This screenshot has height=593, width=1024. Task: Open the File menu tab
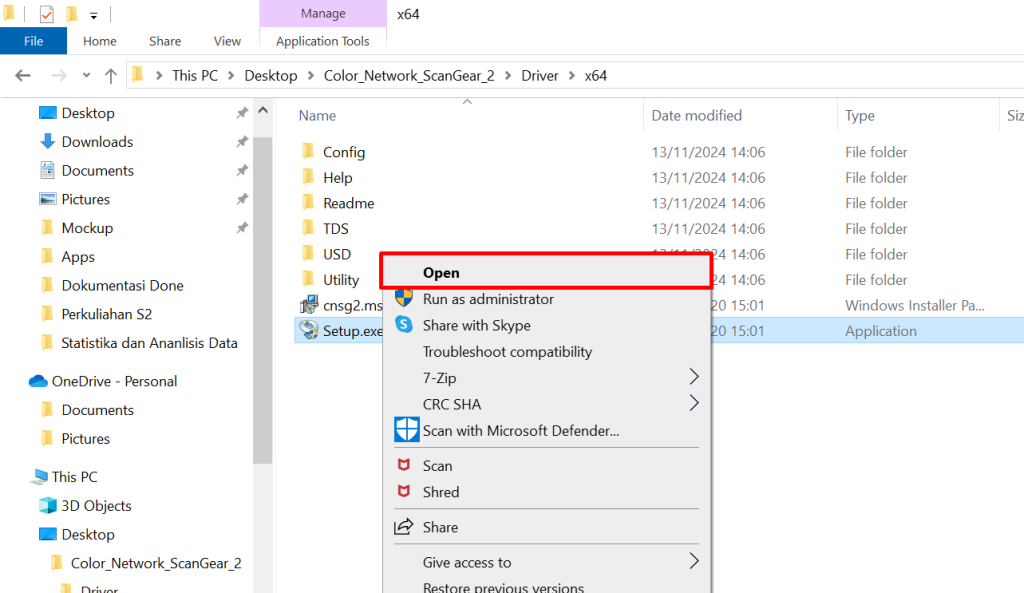[x=33, y=41]
